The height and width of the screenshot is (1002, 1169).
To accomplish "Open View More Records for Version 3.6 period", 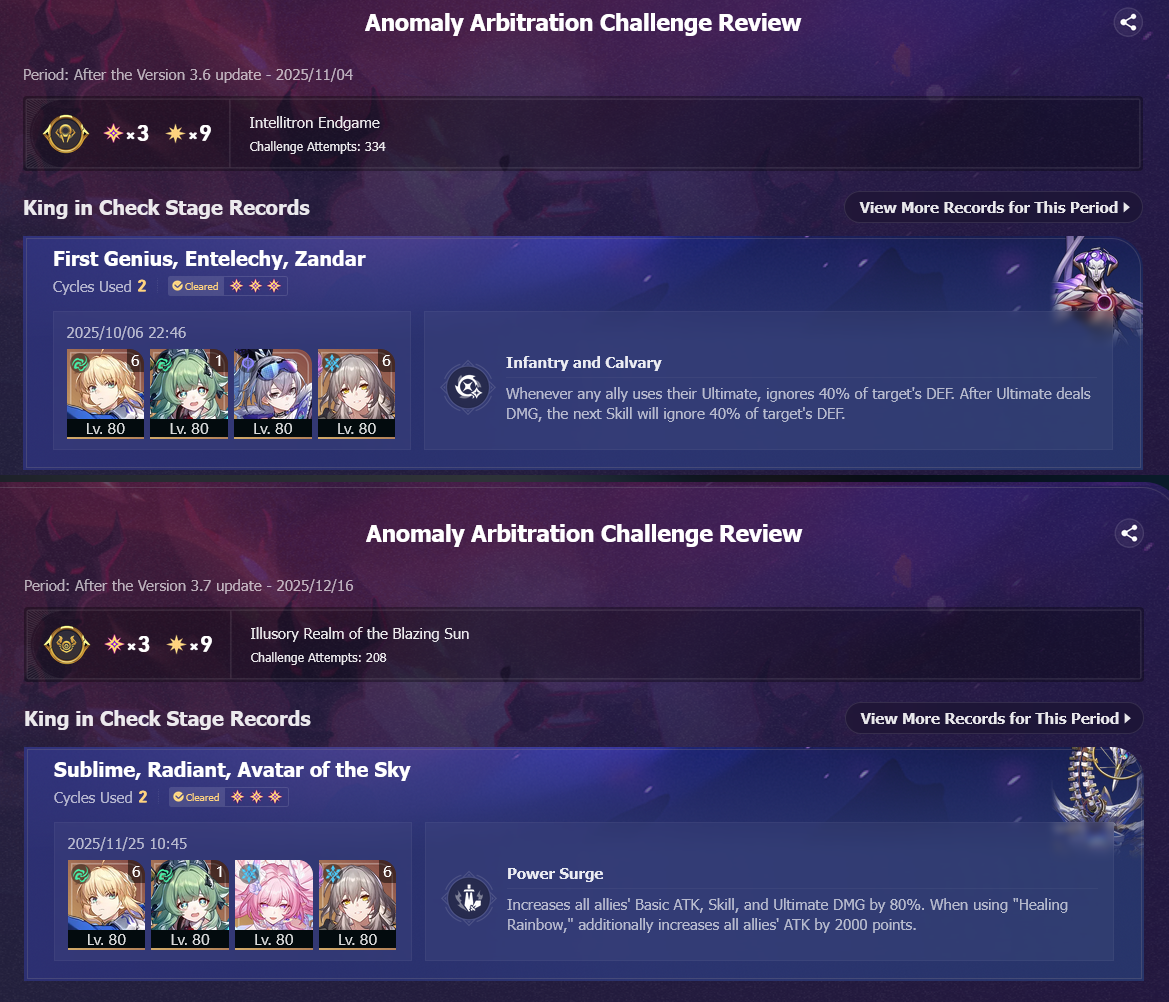I will coord(993,207).
